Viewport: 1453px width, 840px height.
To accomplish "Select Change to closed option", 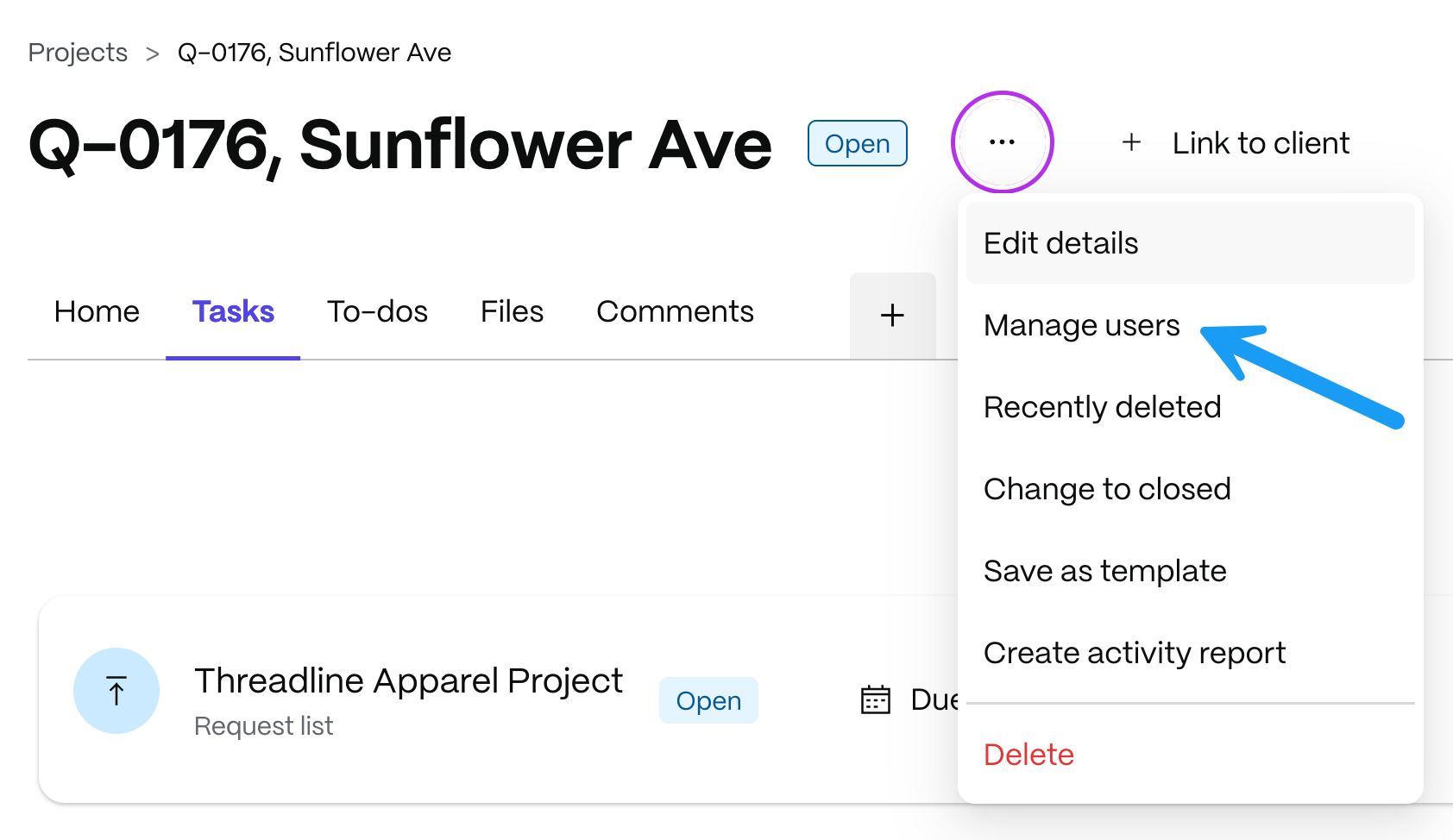I will point(1190,489).
